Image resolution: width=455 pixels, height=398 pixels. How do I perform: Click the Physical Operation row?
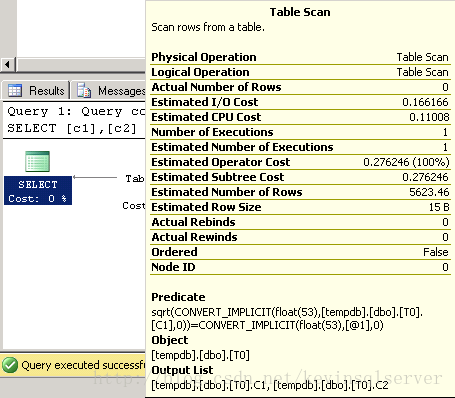300,57
